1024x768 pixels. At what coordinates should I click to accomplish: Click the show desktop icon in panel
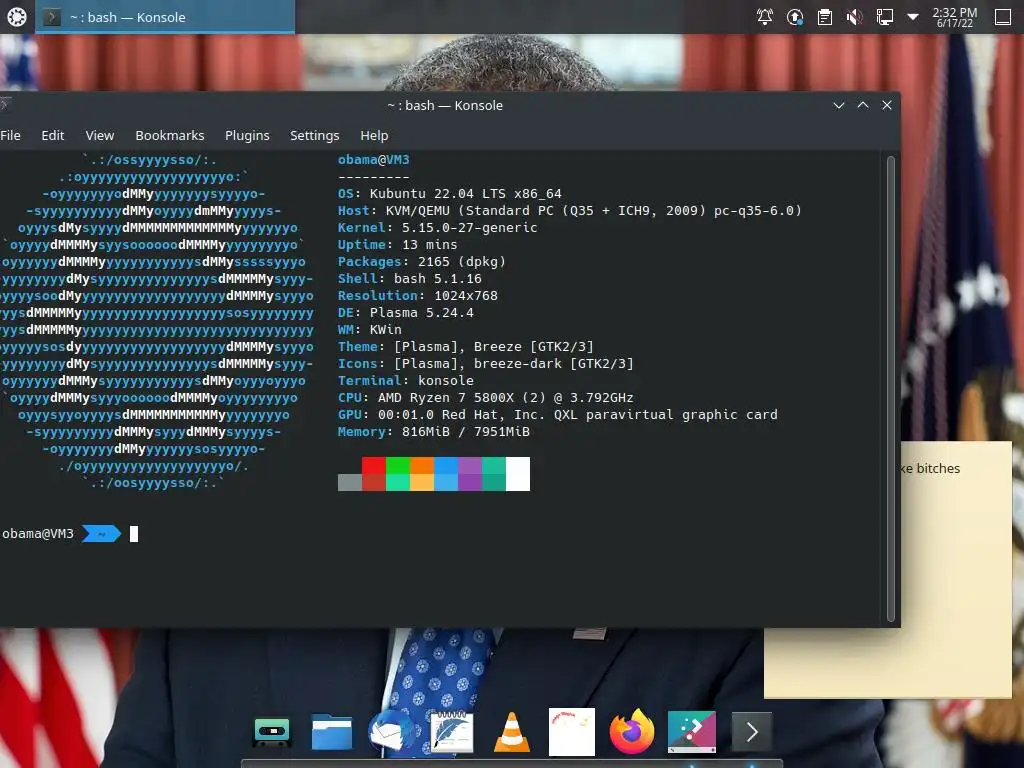[1003, 17]
